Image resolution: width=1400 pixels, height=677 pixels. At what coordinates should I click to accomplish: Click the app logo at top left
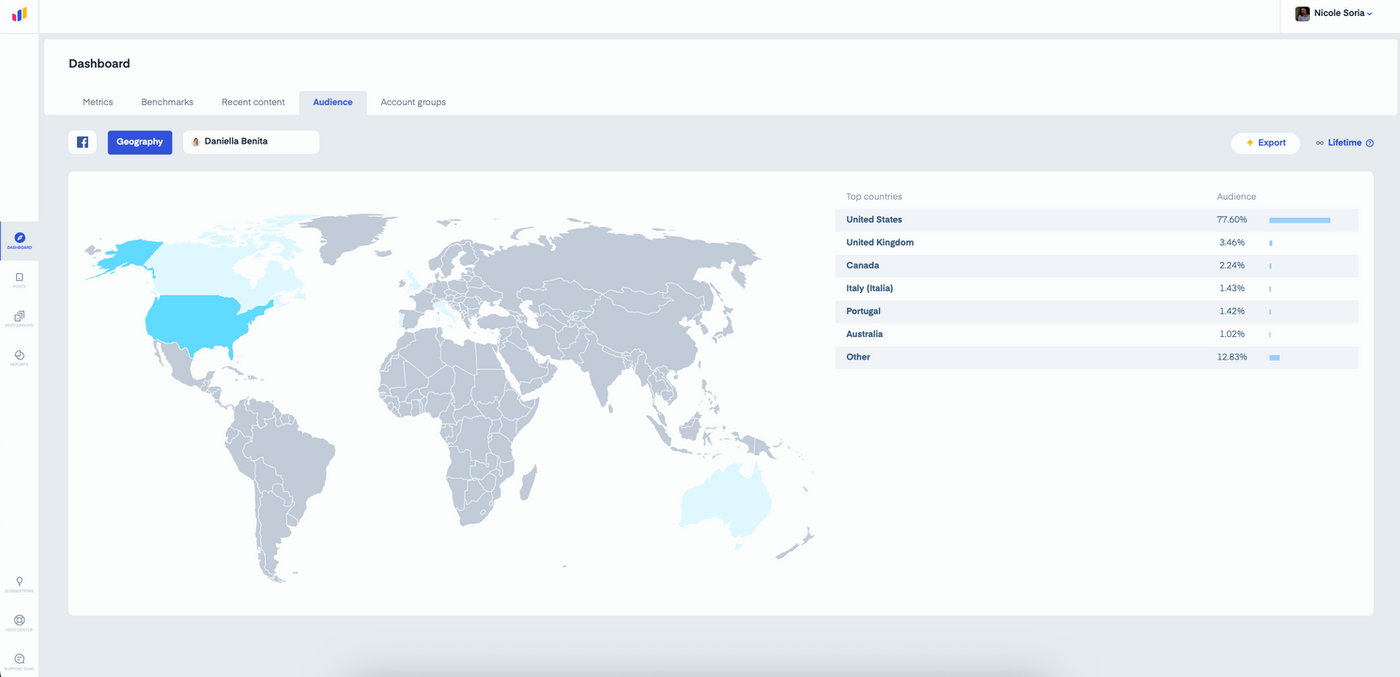19,15
